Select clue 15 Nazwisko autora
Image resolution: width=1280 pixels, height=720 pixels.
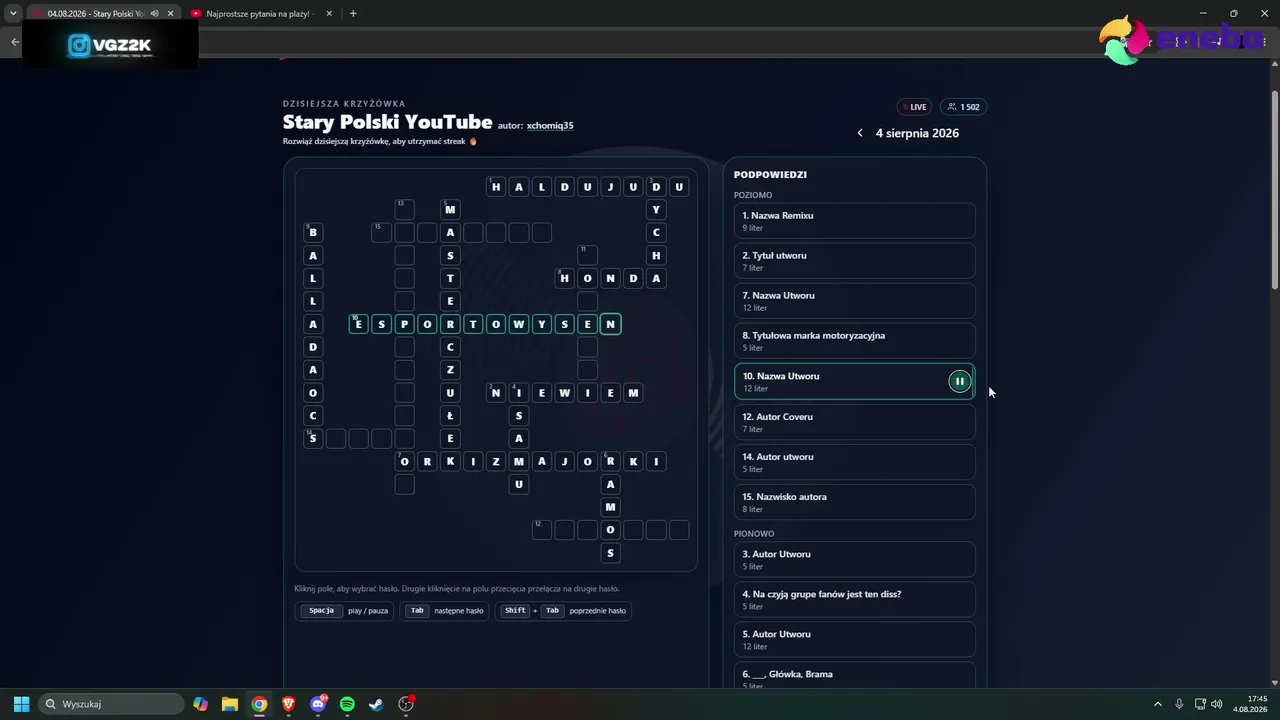(854, 502)
